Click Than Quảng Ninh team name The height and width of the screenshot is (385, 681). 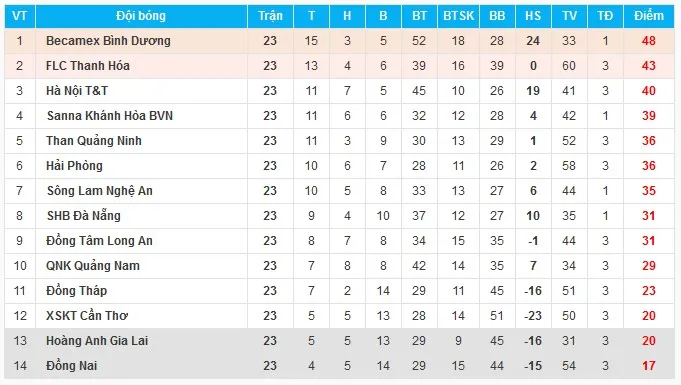(94, 141)
